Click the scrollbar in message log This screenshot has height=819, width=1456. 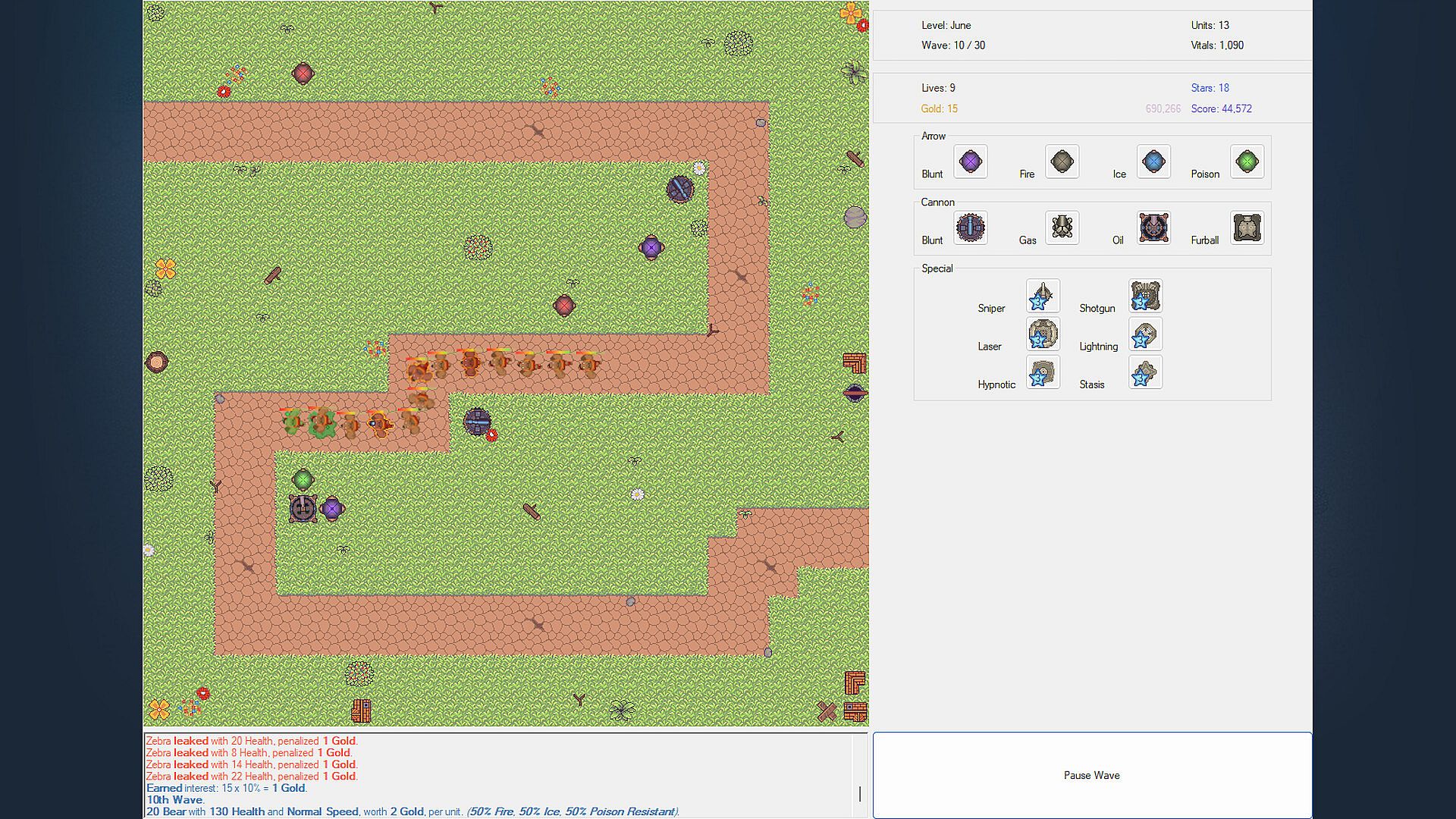(x=860, y=793)
